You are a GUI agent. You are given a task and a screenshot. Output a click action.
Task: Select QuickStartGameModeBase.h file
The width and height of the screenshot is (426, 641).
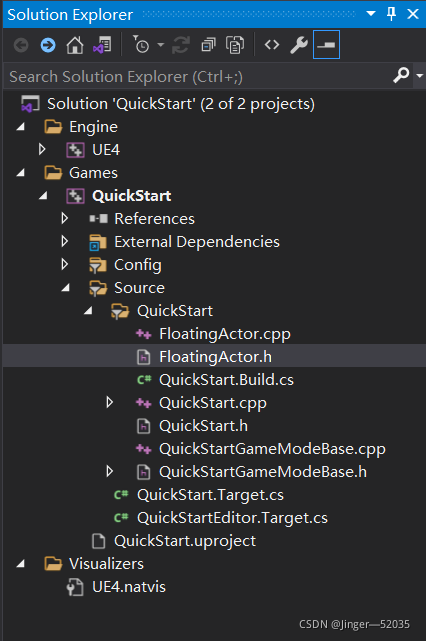click(263, 472)
